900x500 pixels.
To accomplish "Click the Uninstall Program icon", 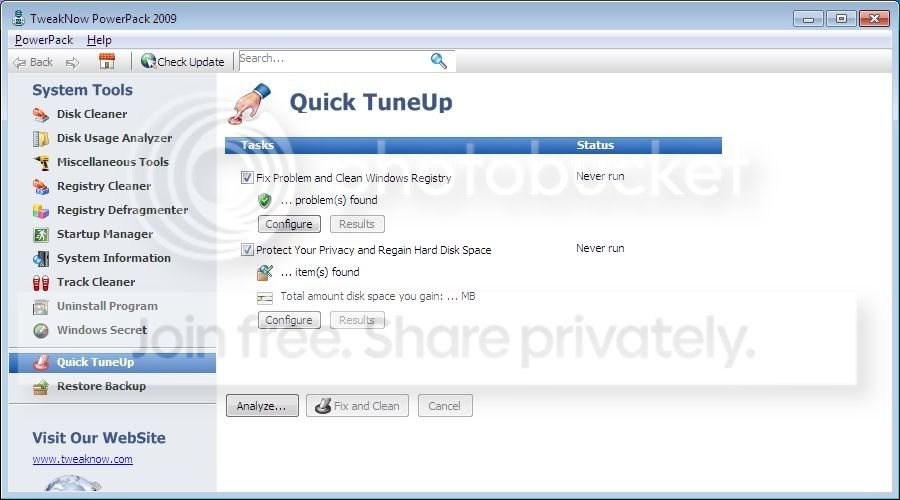I will click(x=41, y=307).
